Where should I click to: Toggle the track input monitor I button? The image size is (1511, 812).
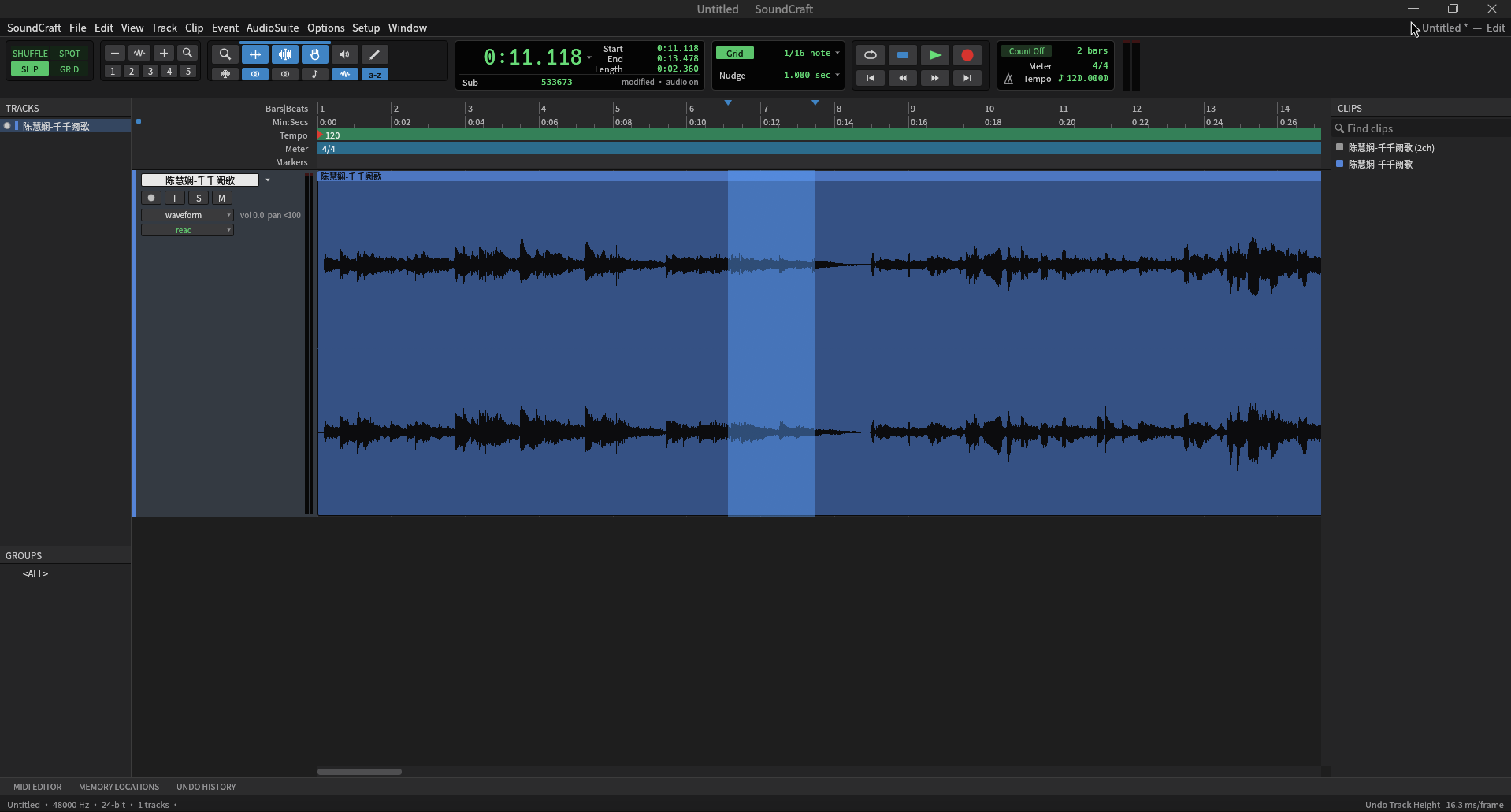click(175, 198)
